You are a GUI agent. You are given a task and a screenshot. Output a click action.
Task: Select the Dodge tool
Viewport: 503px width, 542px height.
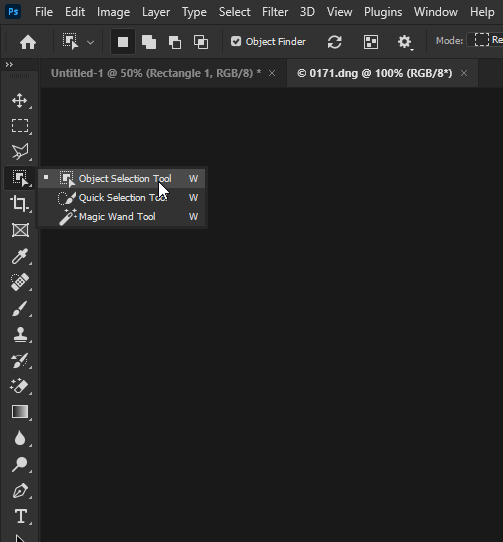[x=20, y=464]
